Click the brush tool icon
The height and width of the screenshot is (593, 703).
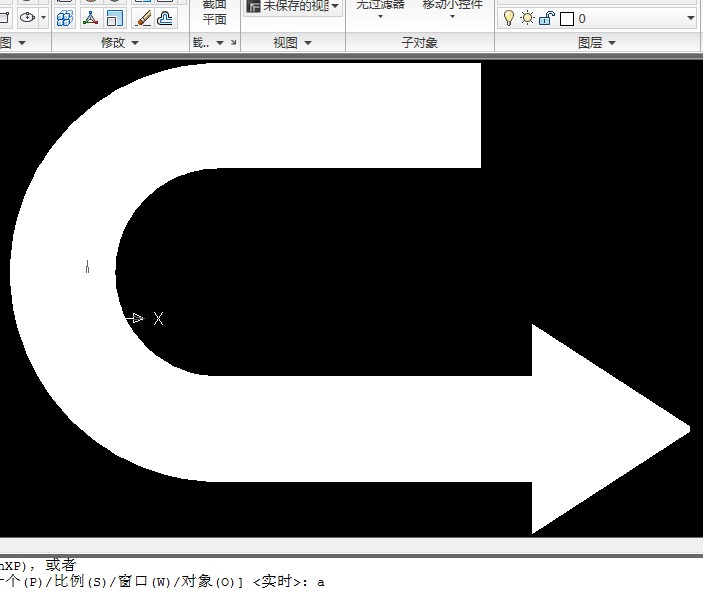(x=143, y=19)
